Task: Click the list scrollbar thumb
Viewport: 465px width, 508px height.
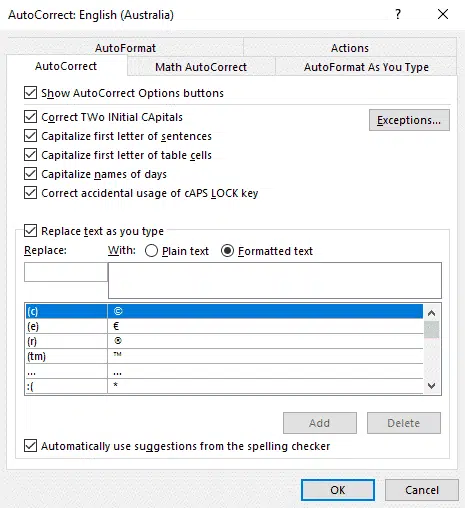Action: (x=431, y=330)
